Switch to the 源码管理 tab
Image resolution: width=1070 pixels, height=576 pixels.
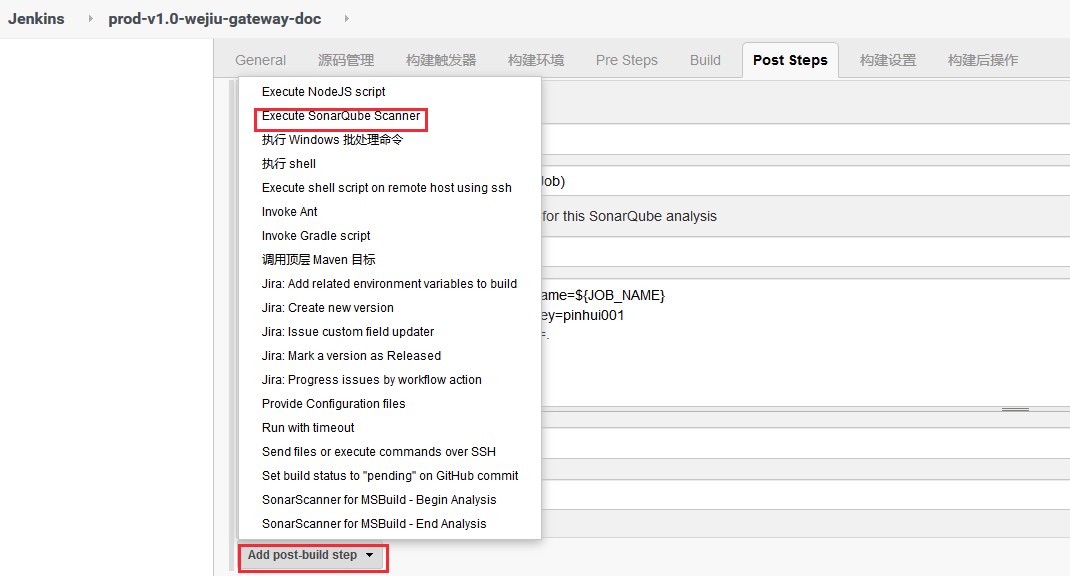pos(346,60)
